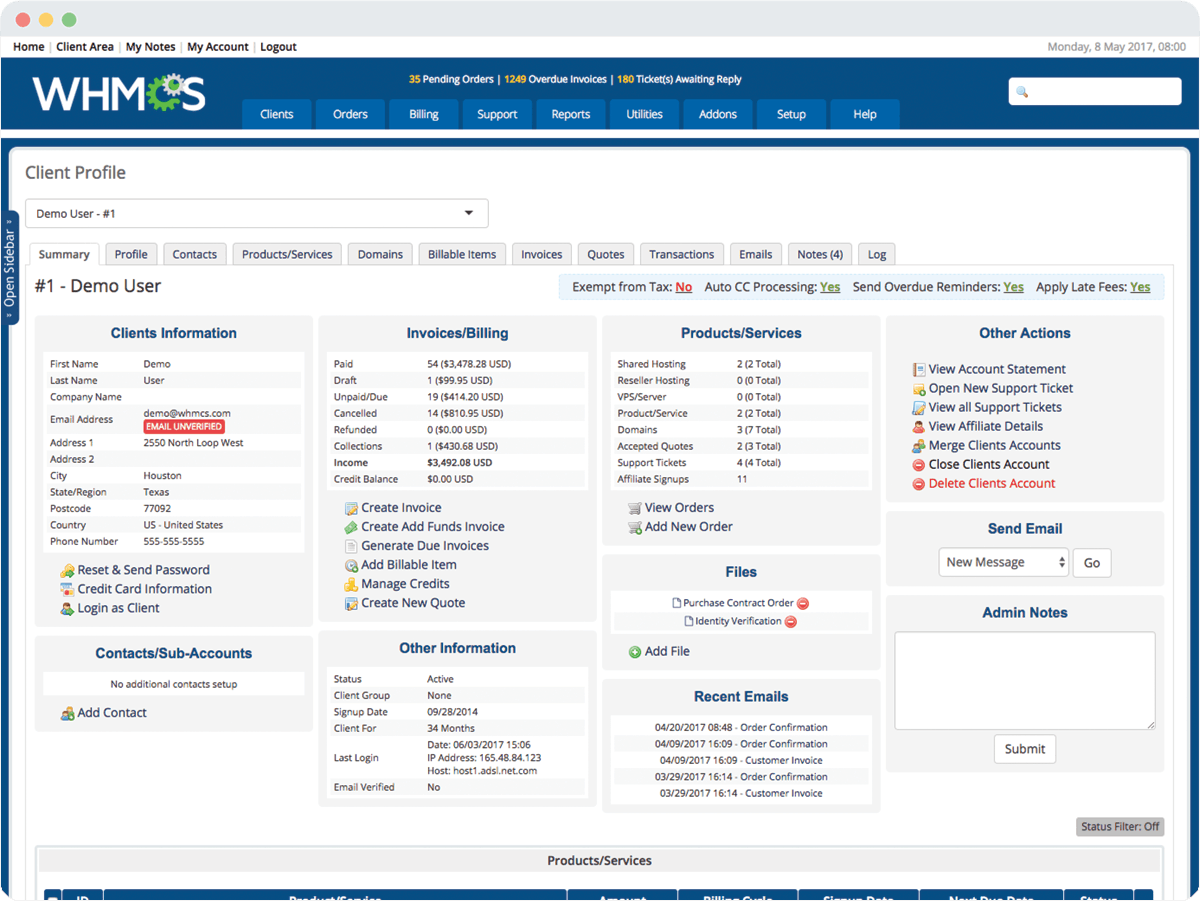Toggle the Status Filter button
This screenshot has height=901, width=1200.
click(x=1120, y=827)
